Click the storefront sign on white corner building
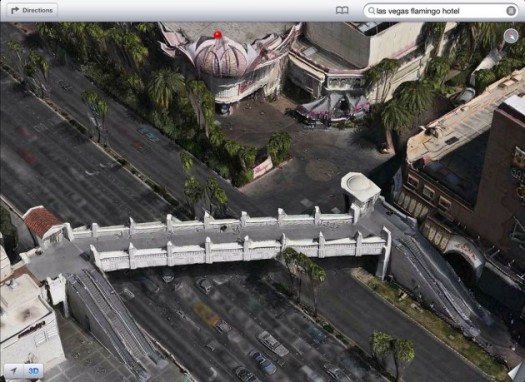 (x=32, y=329)
